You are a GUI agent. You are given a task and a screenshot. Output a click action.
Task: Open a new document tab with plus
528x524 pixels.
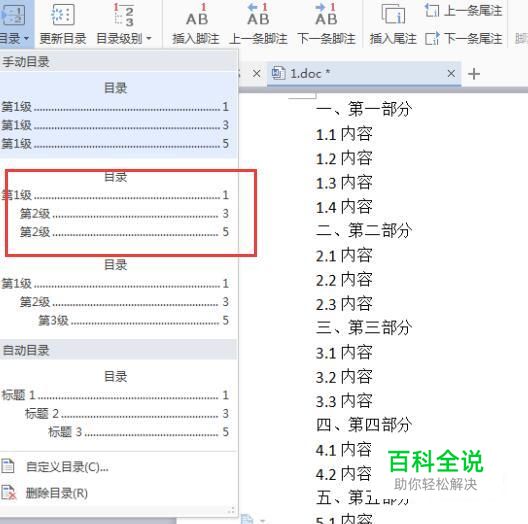click(474, 74)
